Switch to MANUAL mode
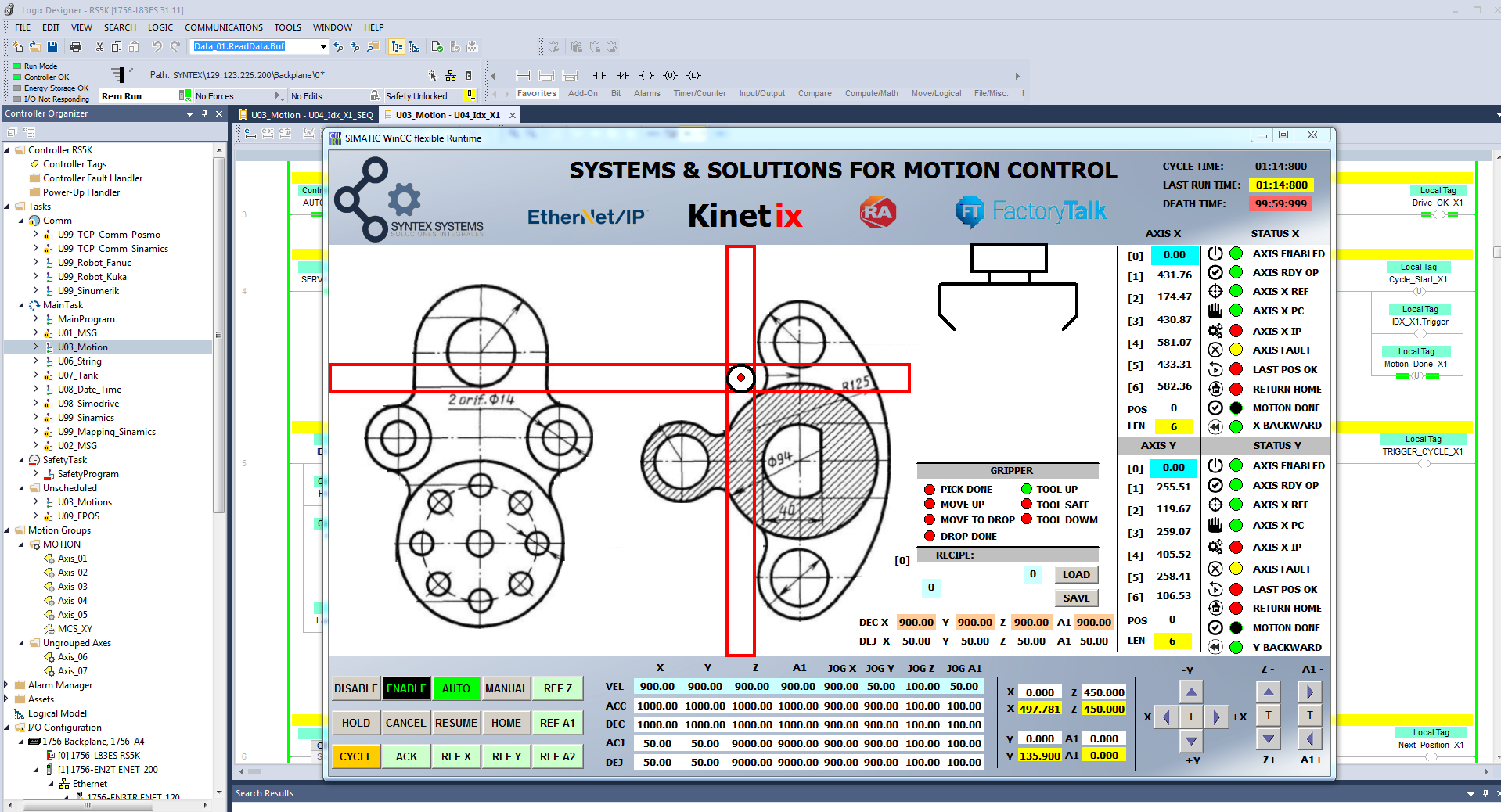The height and width of the screenshot is (812, 1501). [x=506, y=688]
